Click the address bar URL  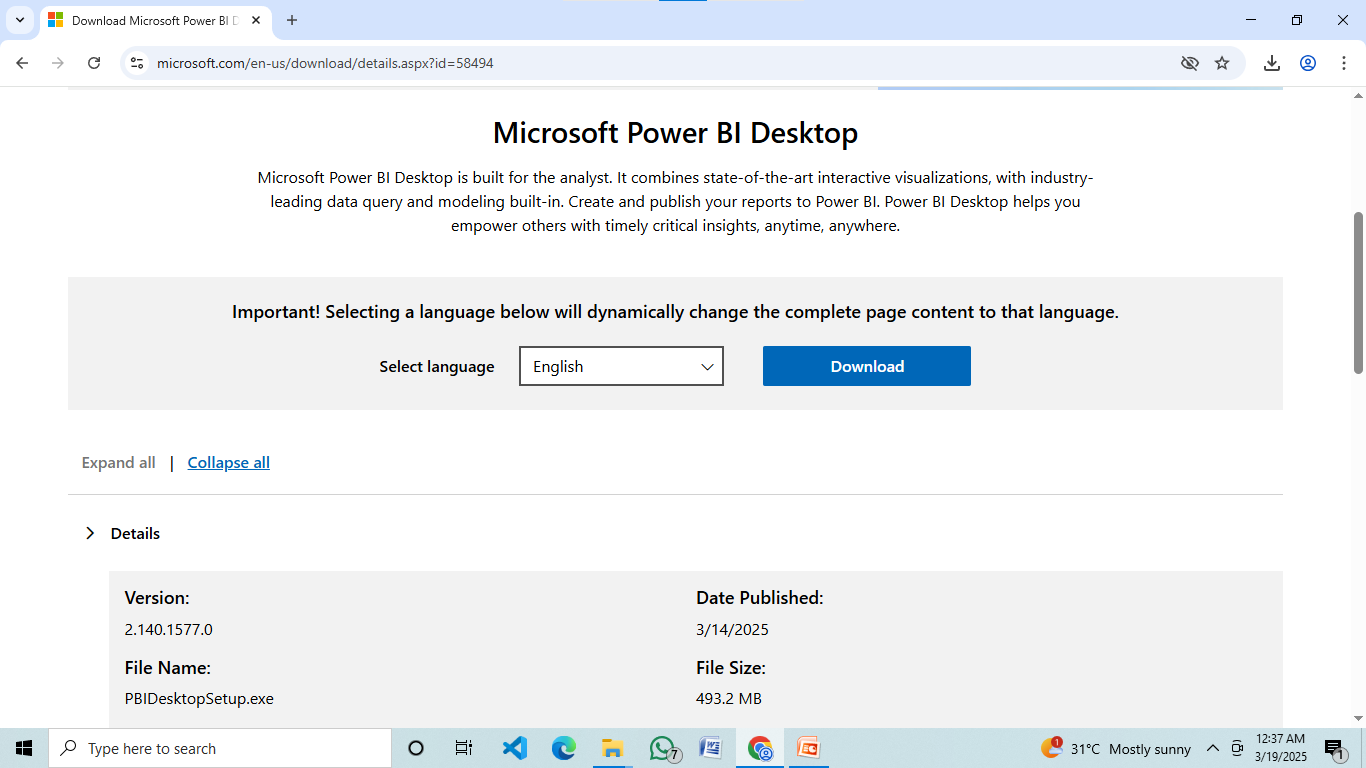click(325, 63)
